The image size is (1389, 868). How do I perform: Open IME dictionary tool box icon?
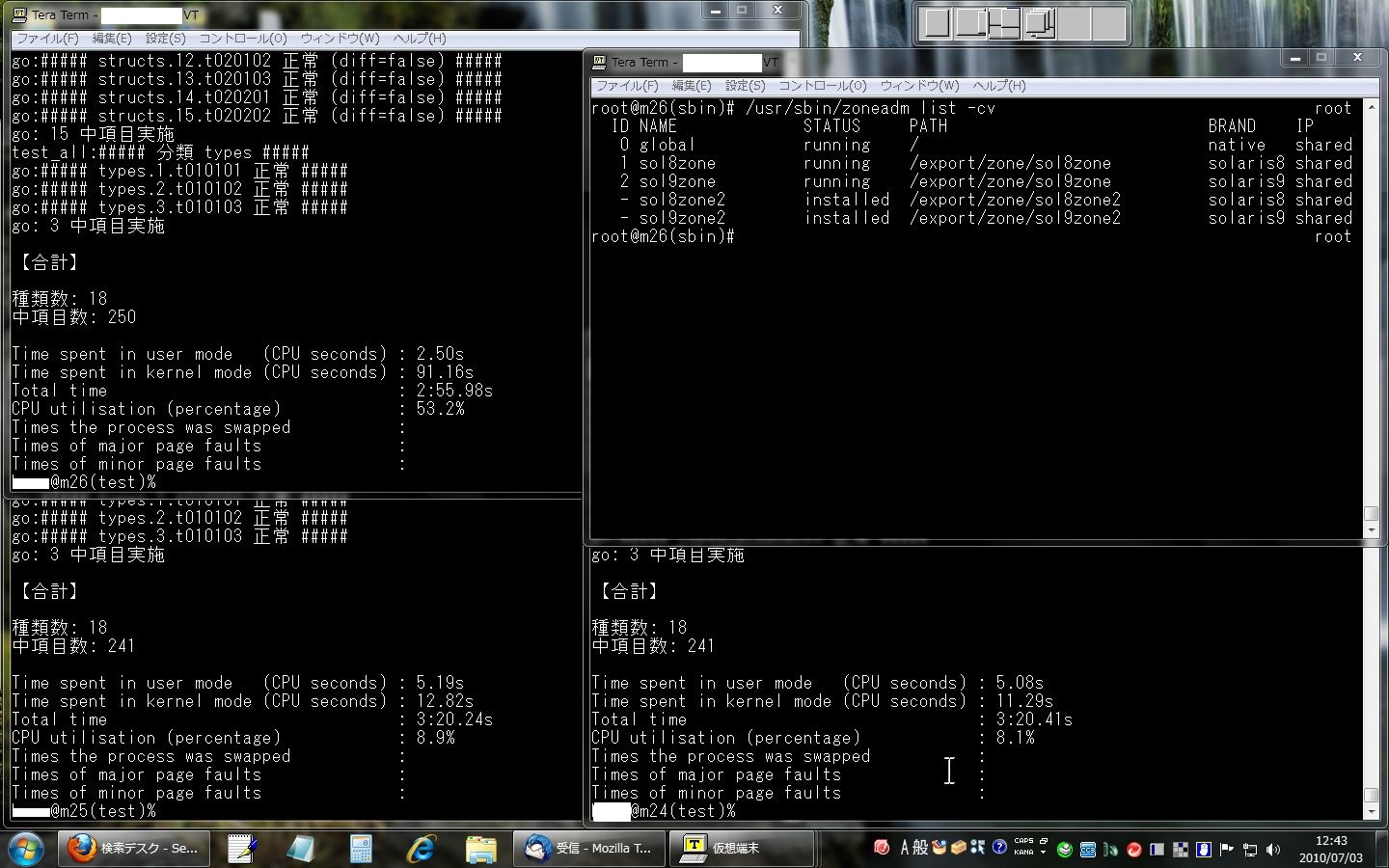click(959, 848)
